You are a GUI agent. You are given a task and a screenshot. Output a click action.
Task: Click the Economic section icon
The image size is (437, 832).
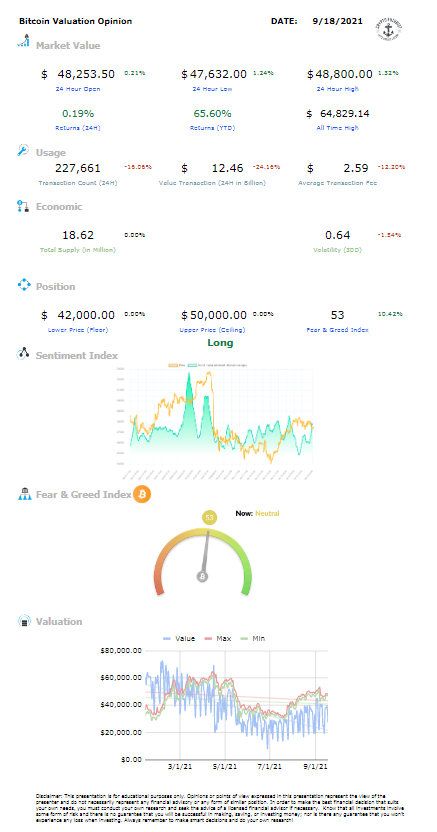pyautogui.click(x=22, y=206)
